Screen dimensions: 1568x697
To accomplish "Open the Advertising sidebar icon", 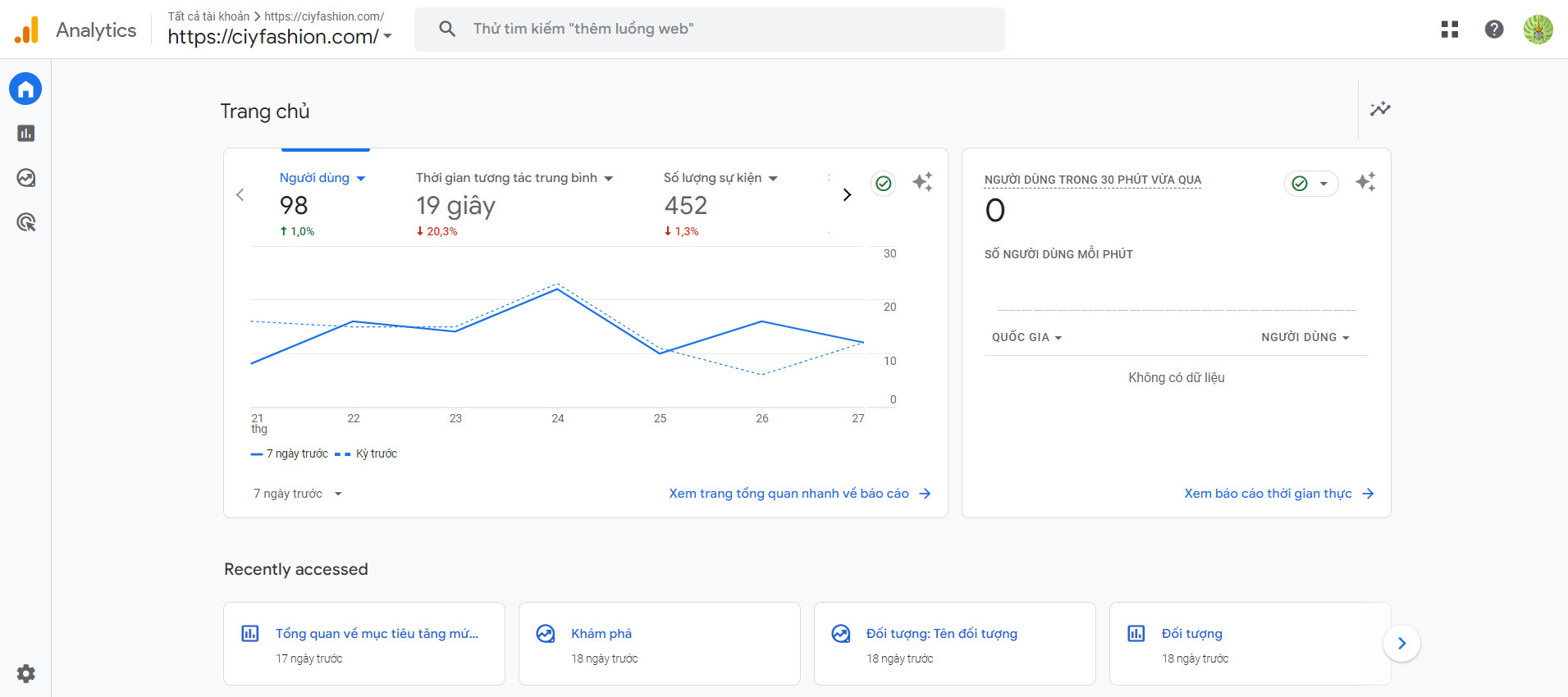I will pos(25,222).
